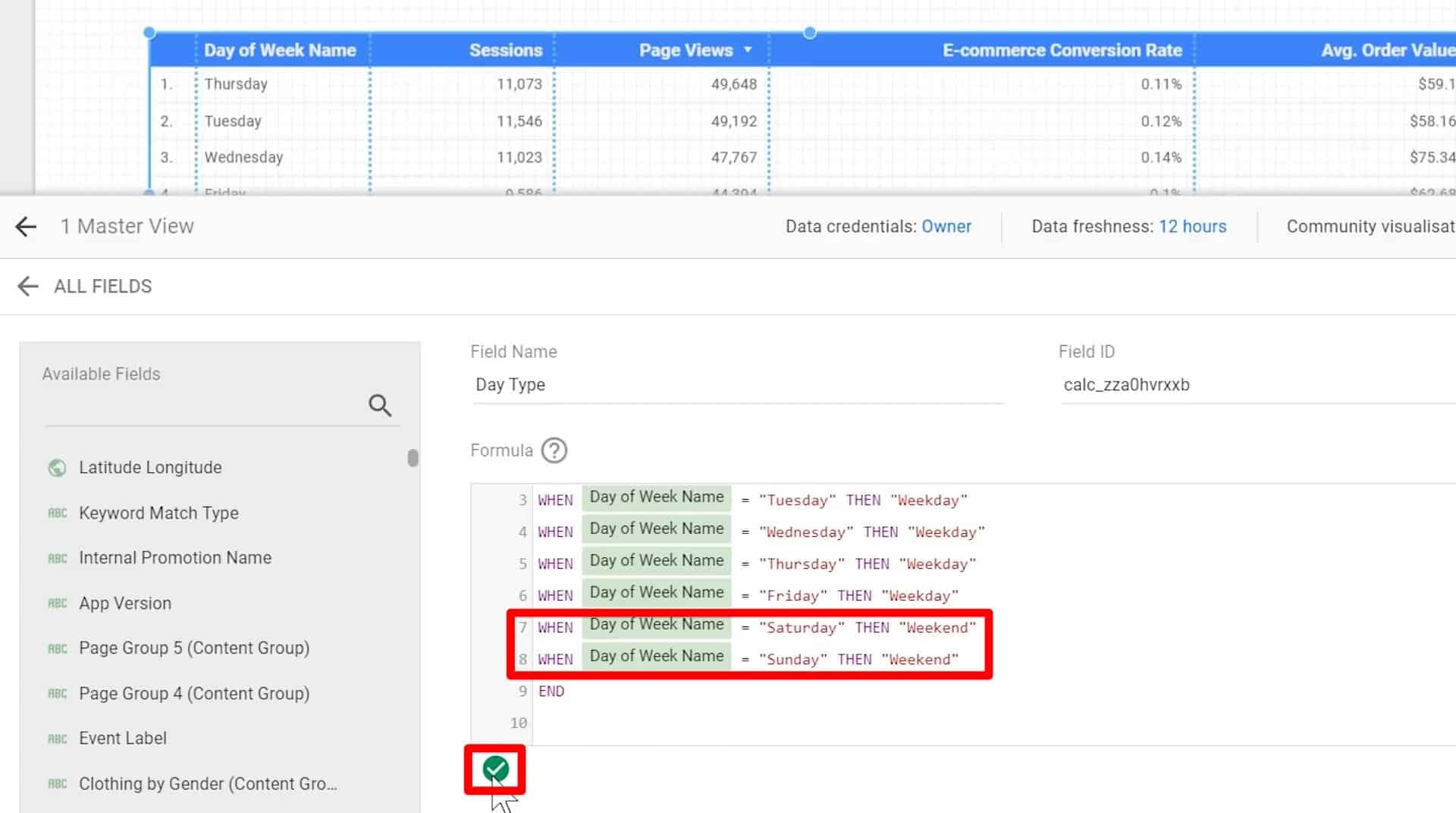The height and width of the screenshot is (813, 1456).
Task: Select the Field ID calc_zza0hvrxxb text
Action: (x=1128, y=385)
